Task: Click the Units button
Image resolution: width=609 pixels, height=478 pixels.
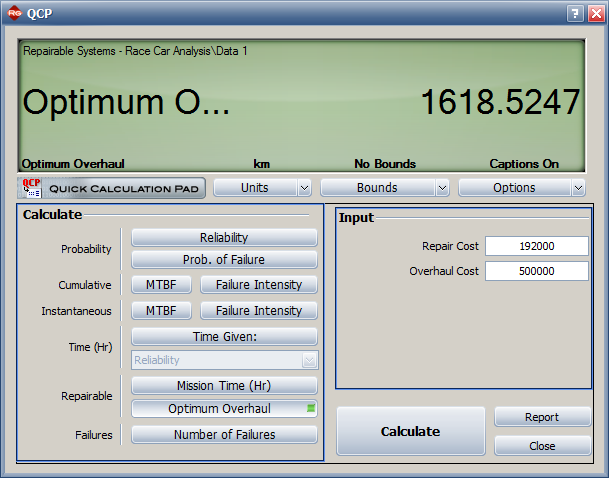Action: [255, 188]
